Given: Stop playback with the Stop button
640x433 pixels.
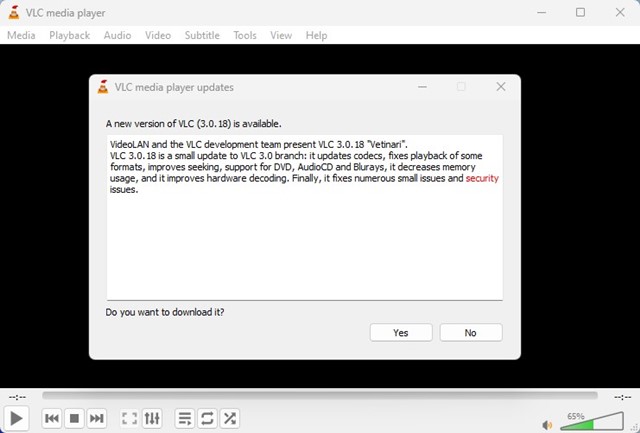Looking at the screenshot, I should click(x=74, y=418).
